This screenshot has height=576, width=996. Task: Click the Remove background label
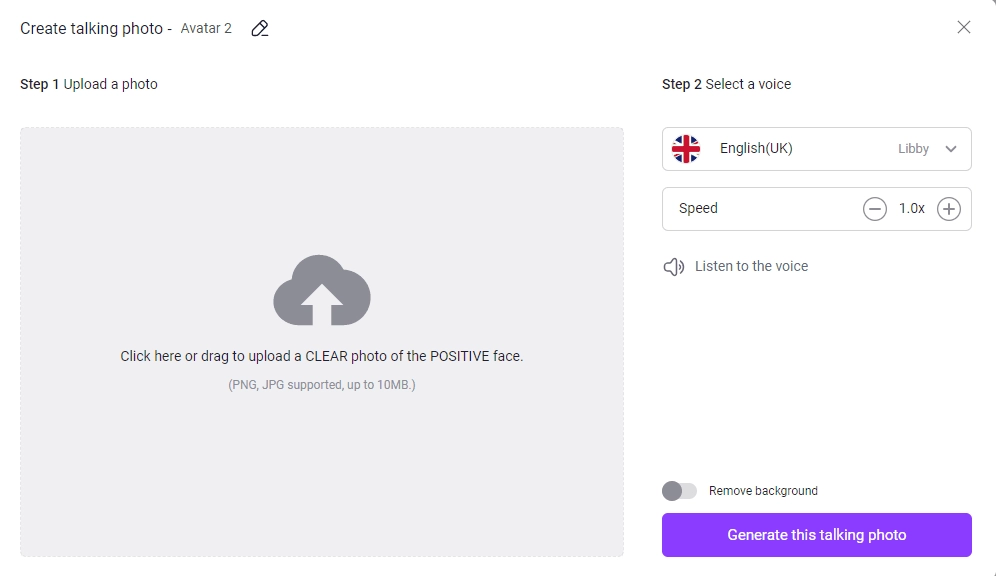click(763, 491)
